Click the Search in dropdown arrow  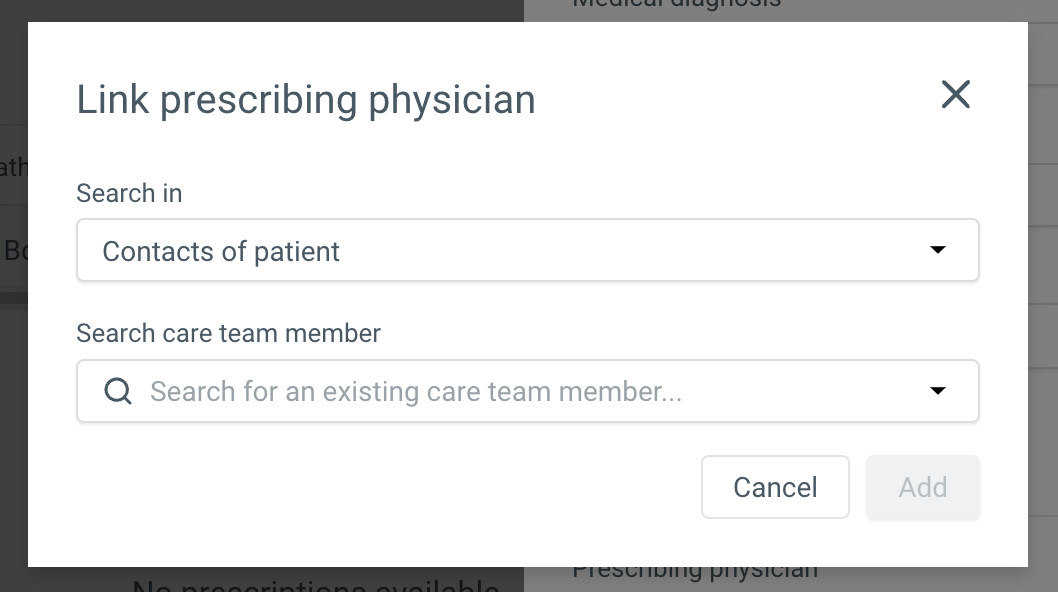[937, 250]
